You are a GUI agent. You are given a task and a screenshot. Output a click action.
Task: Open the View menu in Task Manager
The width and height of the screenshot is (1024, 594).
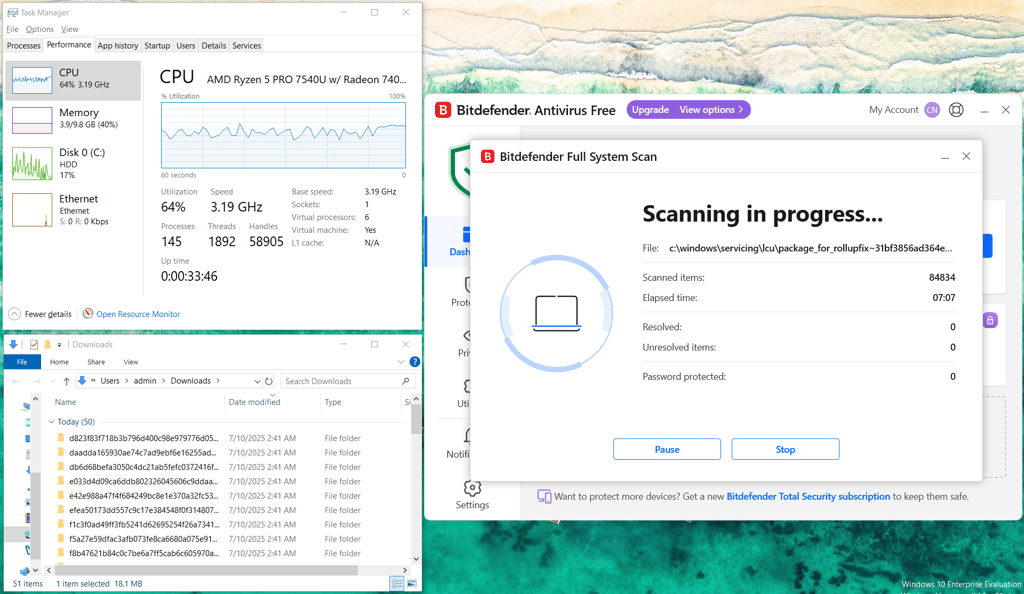coord(69,29)
